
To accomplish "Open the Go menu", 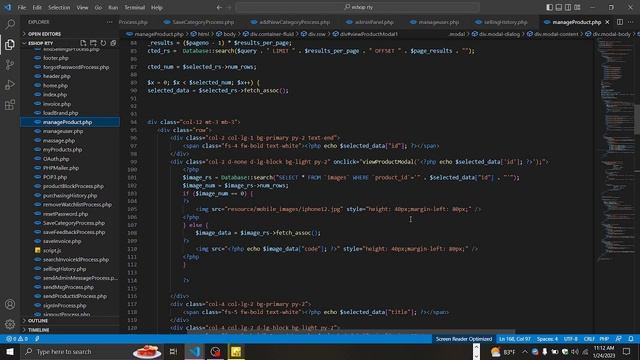I will (98, 7).
